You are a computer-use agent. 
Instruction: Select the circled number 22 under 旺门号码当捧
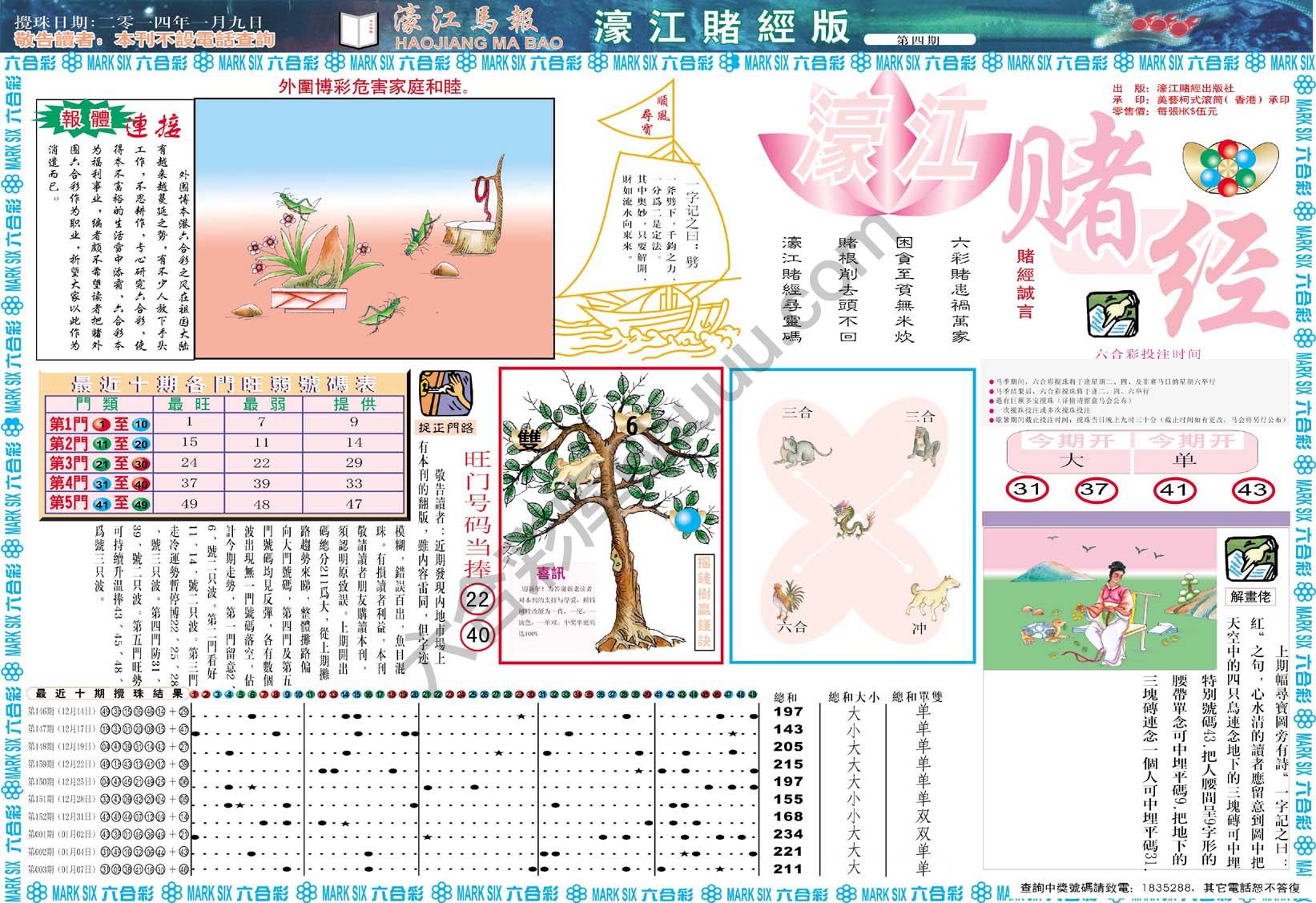tap(477, 601)
